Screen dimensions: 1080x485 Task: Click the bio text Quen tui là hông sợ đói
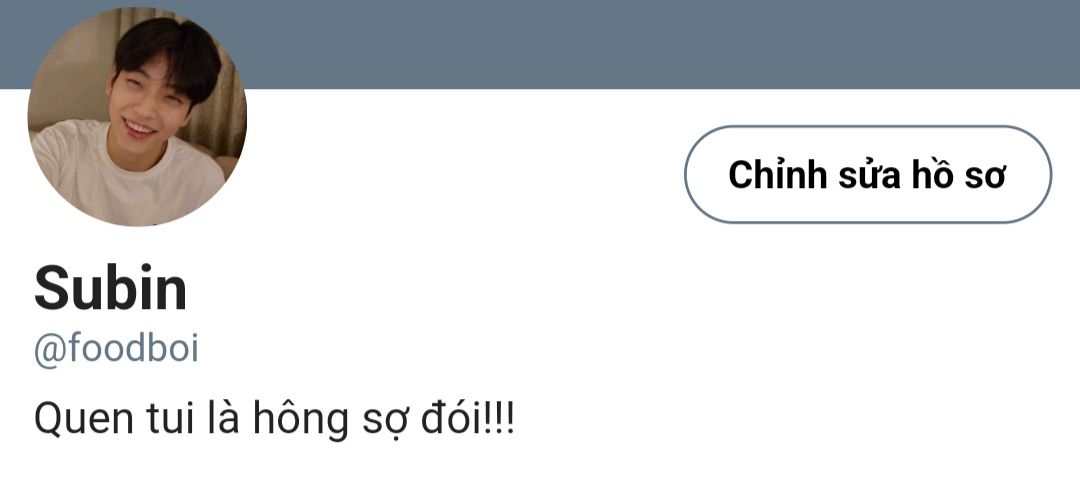click(x=274, y=416)
